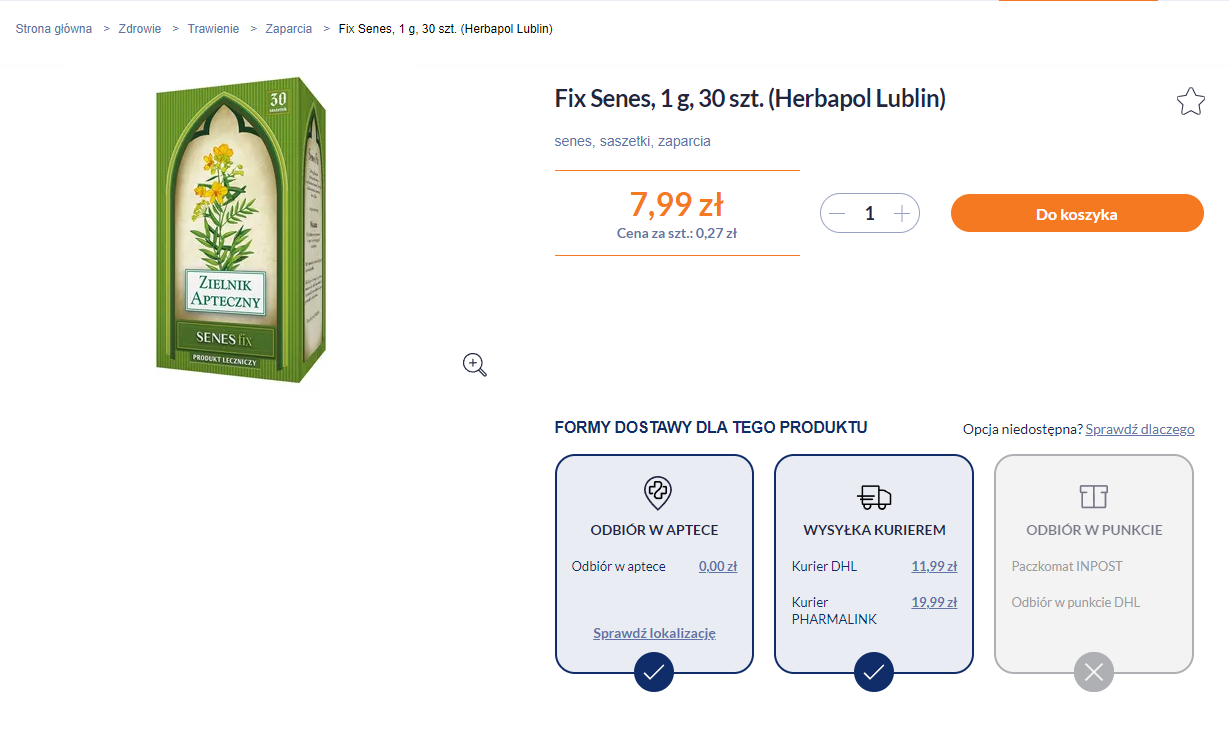Click Sprawdź lokalizację link

pyautogui.click(x=654, y=633)
